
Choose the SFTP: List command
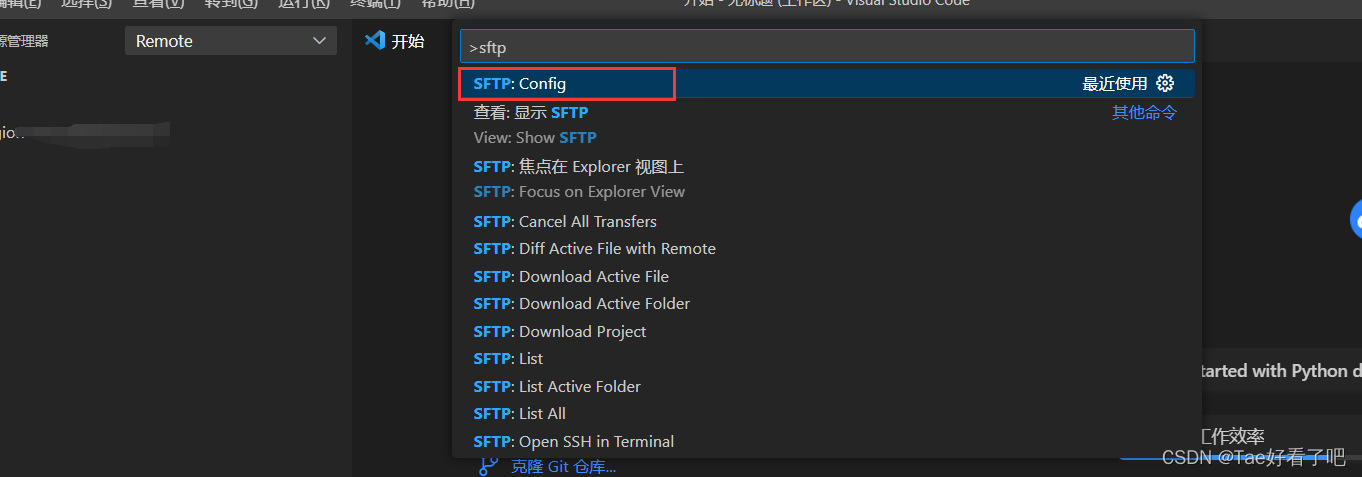(x=508, y=359)
